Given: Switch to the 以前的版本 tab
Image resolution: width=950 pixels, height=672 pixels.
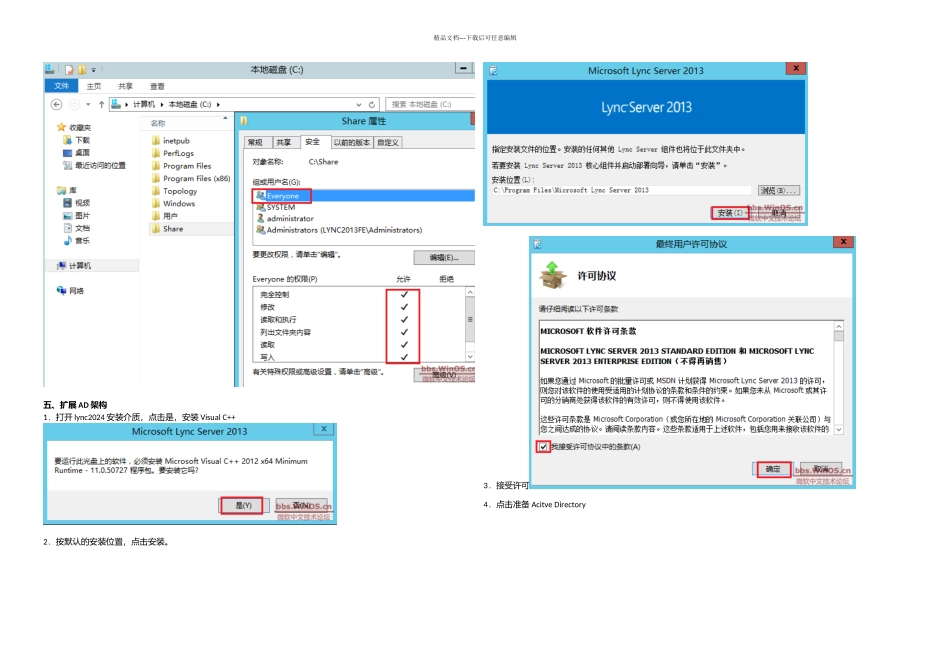Looking at the screenshot, I should tap(351, 142).
